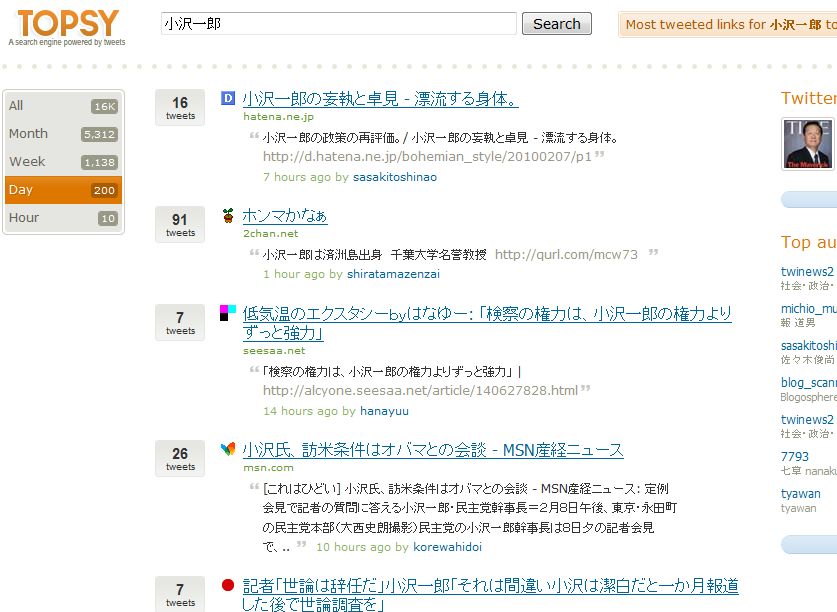Click the '14 hours ago' timestamp
This screenshot has width=837, height=612.
[300, 411]
